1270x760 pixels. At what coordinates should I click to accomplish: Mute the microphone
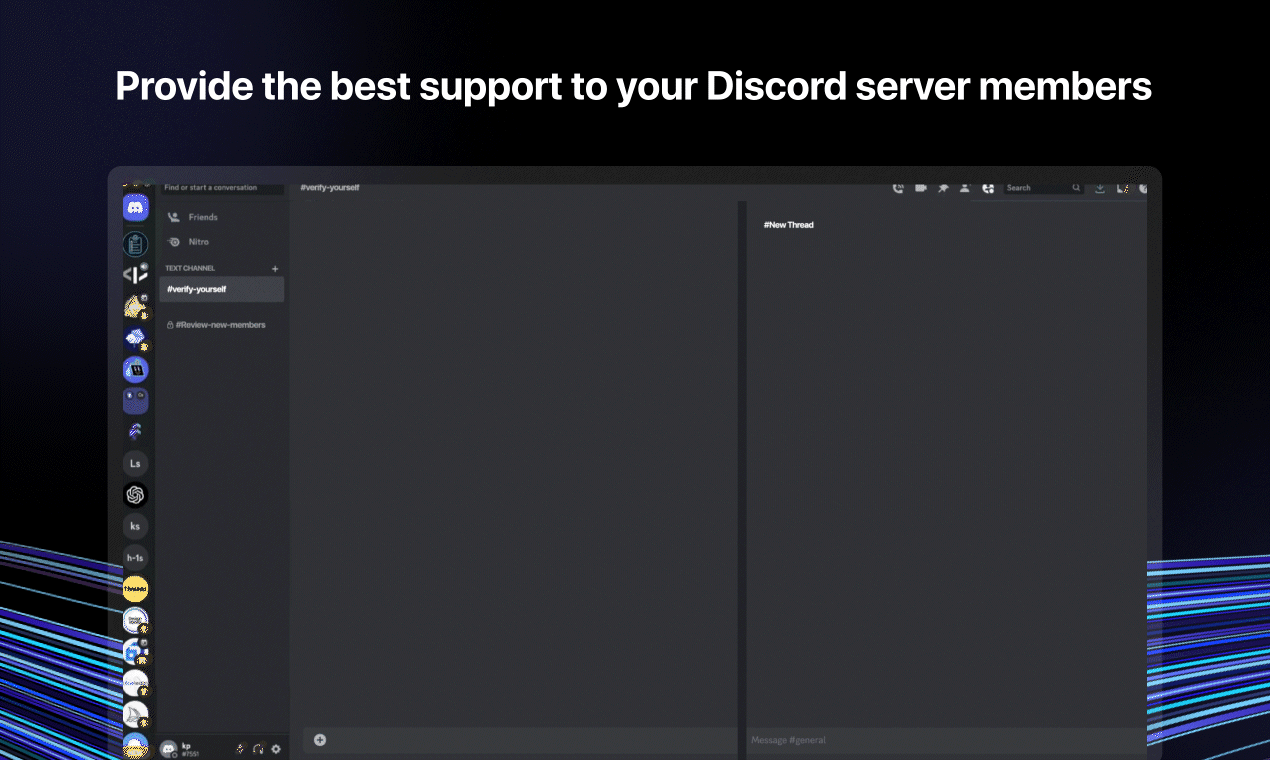tap(240, 748)
